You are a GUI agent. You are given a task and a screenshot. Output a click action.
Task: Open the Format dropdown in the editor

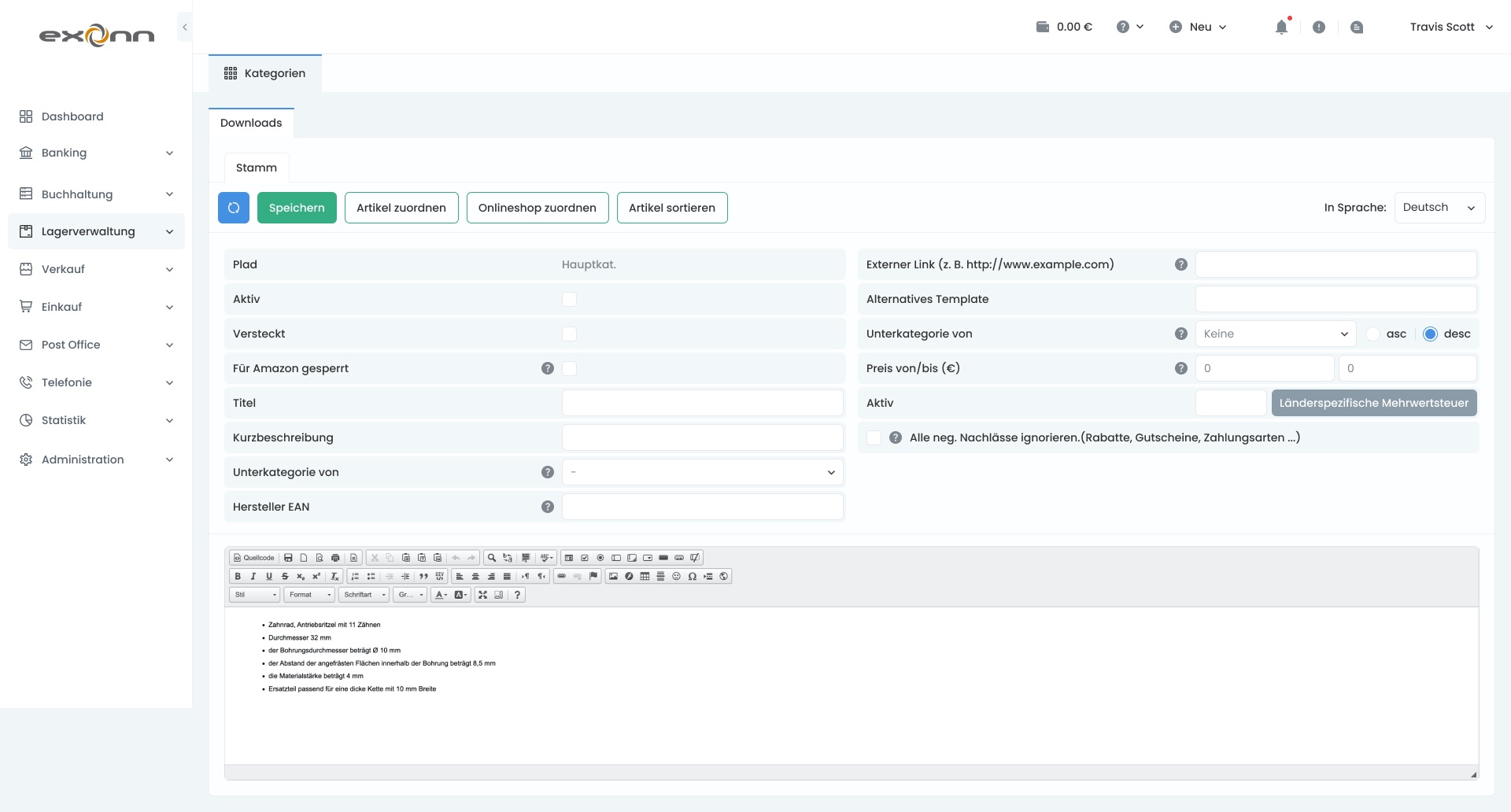tap(309, 595)
